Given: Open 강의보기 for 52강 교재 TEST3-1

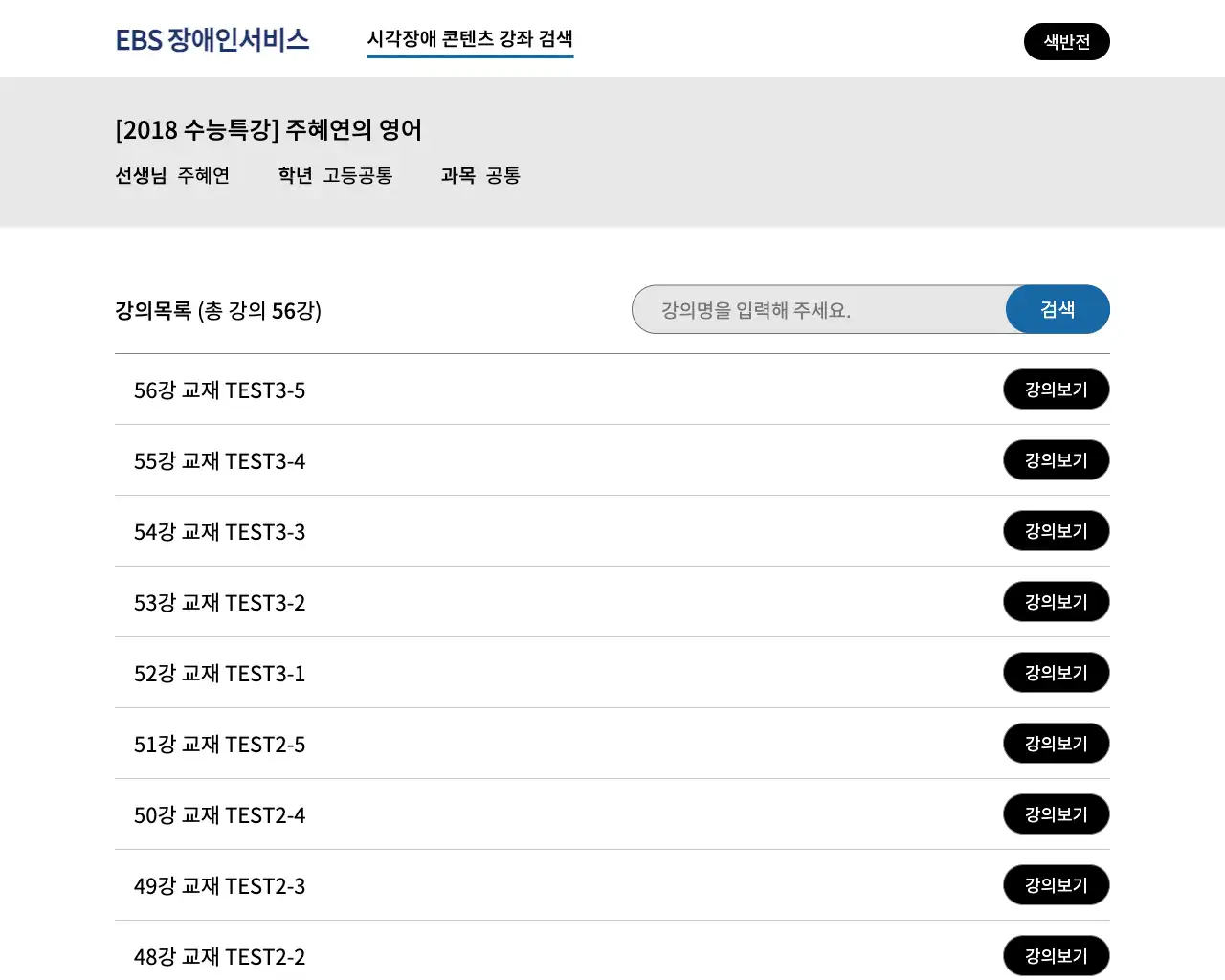Looking at the screenshot, I should point(1056,673).
